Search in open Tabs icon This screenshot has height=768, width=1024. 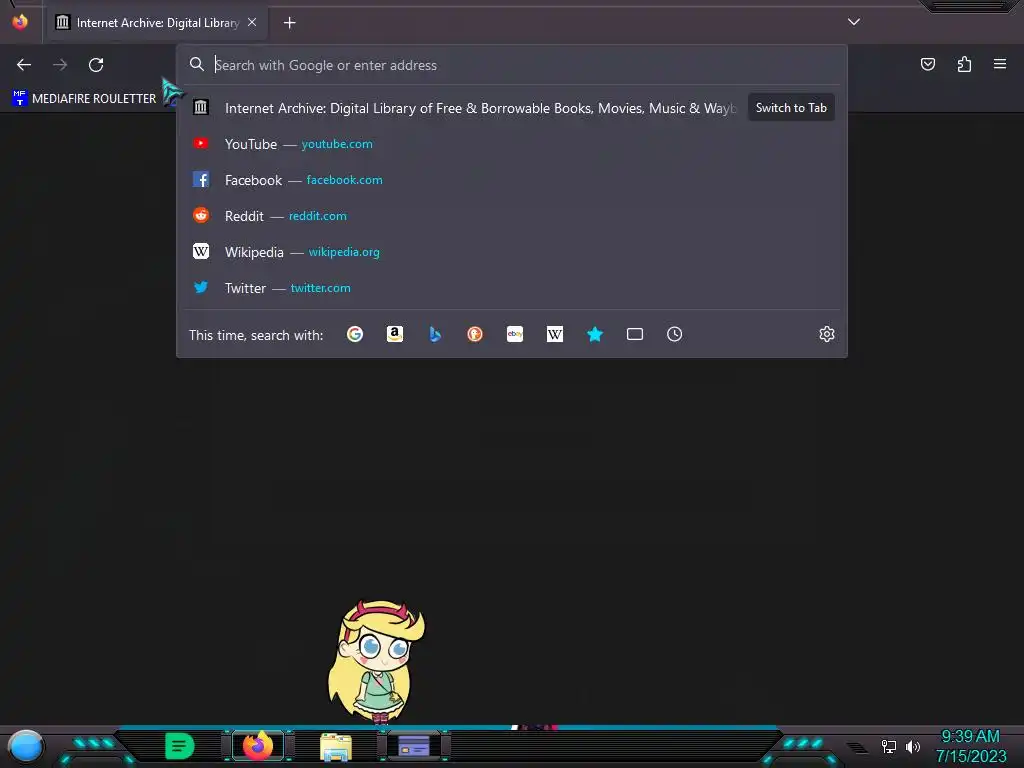click(x=635, y=334)
